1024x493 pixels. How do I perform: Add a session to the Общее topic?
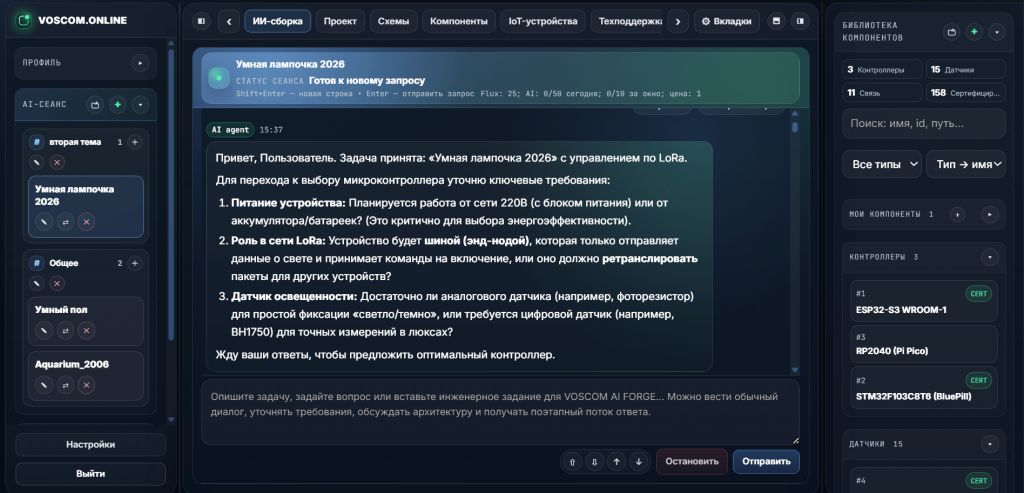coord(135,263)
